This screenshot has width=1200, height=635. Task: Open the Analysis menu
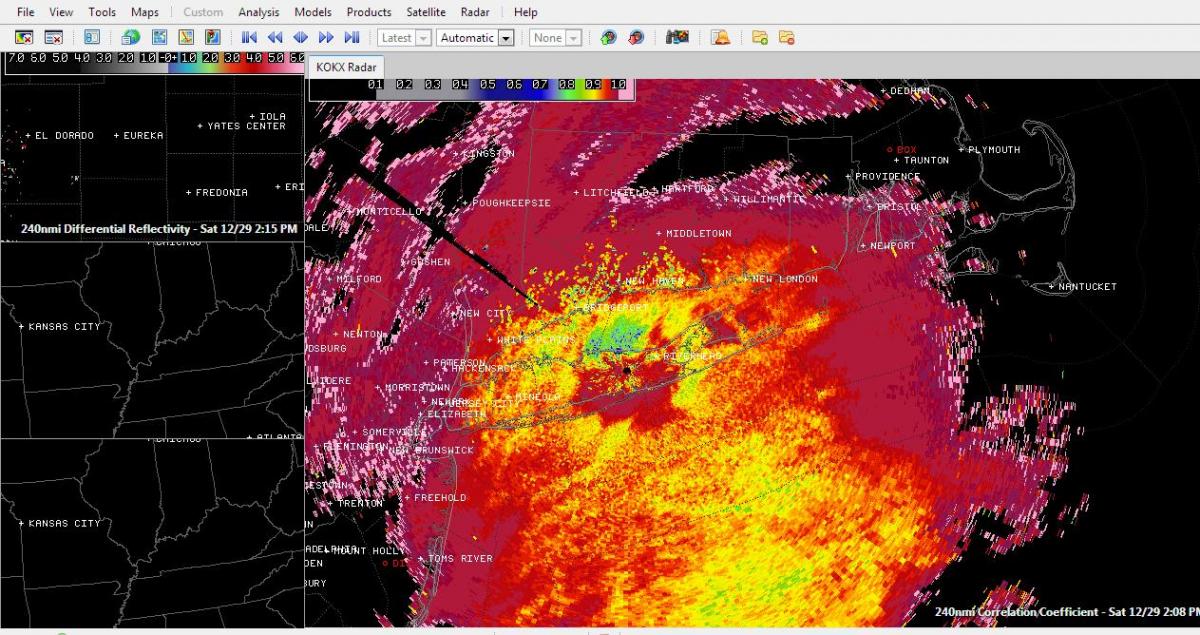coord(259,12)
